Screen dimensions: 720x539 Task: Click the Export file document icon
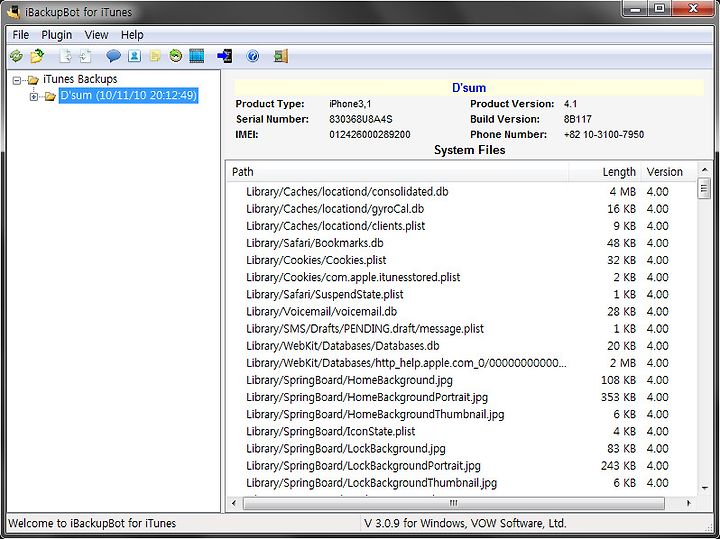tap(66, 56)
